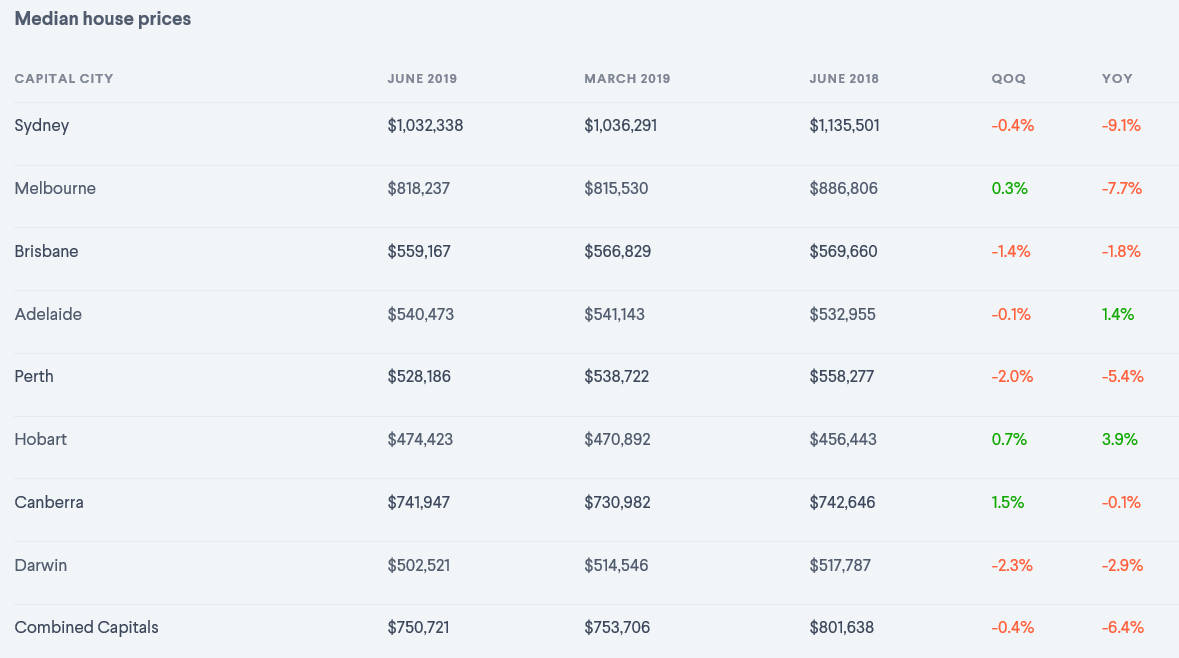Select the Canberra row label
The image size is (1179, 658).
click(49, 503)
